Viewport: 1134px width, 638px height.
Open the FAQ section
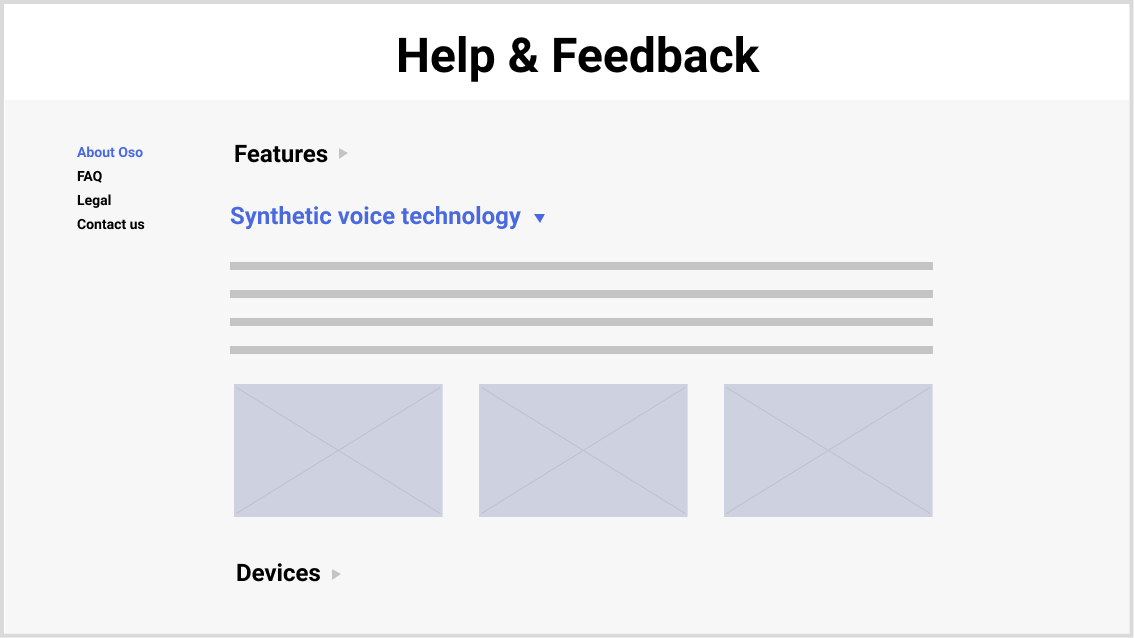coord(89,176)
